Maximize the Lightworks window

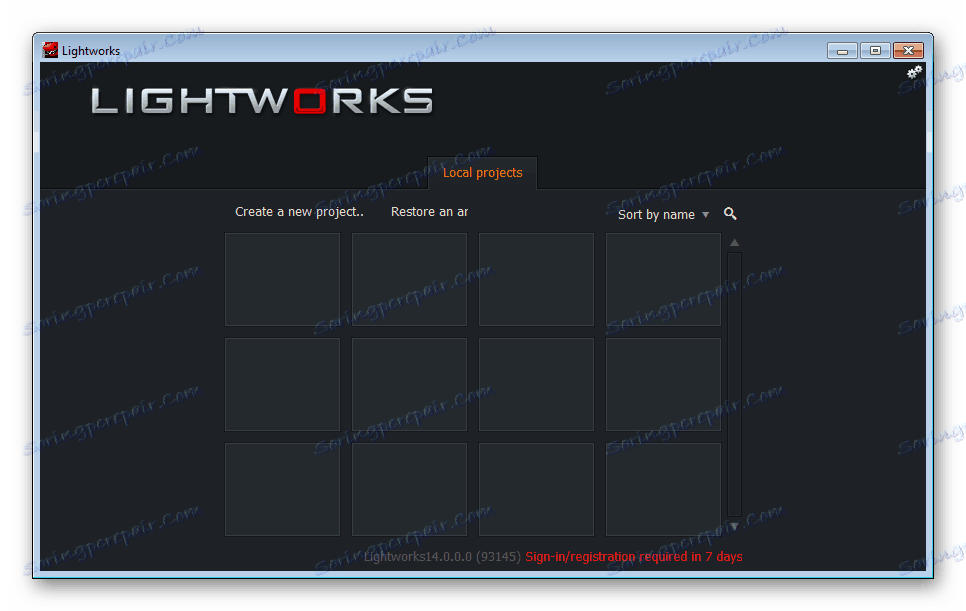click(875, 51)
